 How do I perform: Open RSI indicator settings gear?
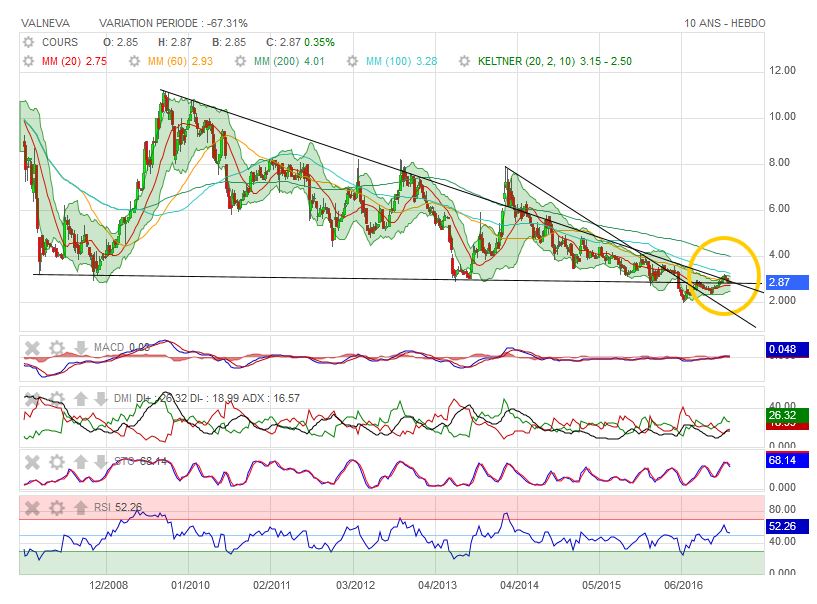[57, 508]
